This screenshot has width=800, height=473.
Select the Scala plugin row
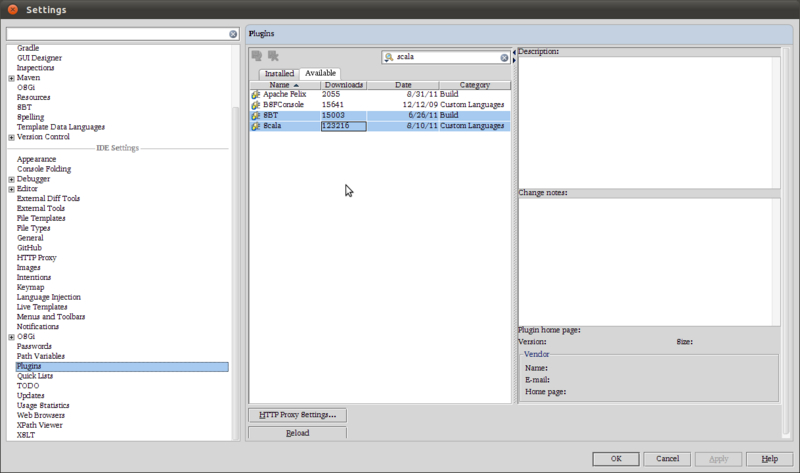[380, 126]
